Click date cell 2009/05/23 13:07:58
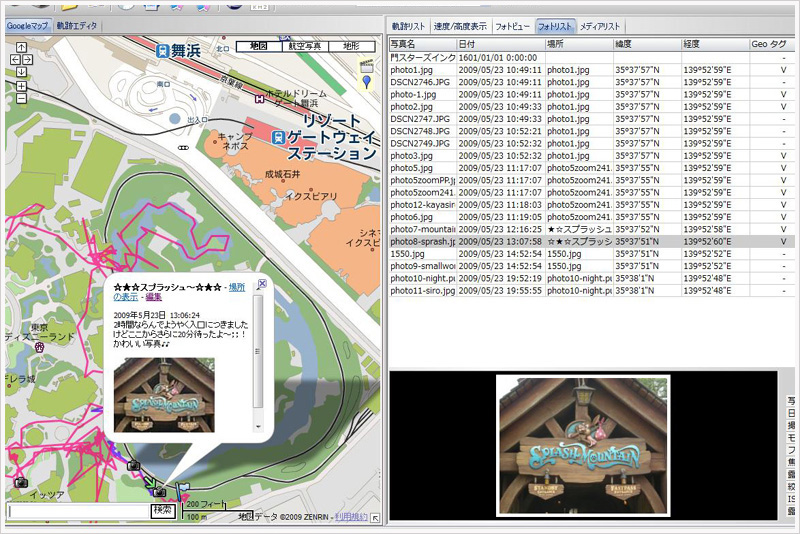 point(500,241)
